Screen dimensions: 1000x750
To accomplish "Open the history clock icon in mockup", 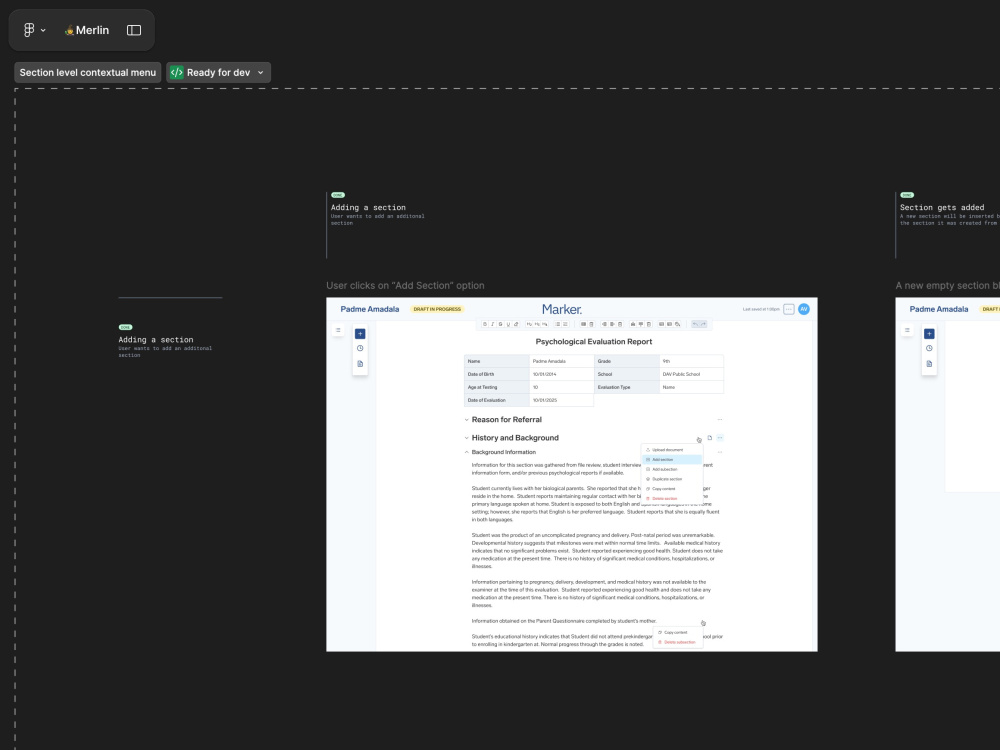I will [360, 348].
